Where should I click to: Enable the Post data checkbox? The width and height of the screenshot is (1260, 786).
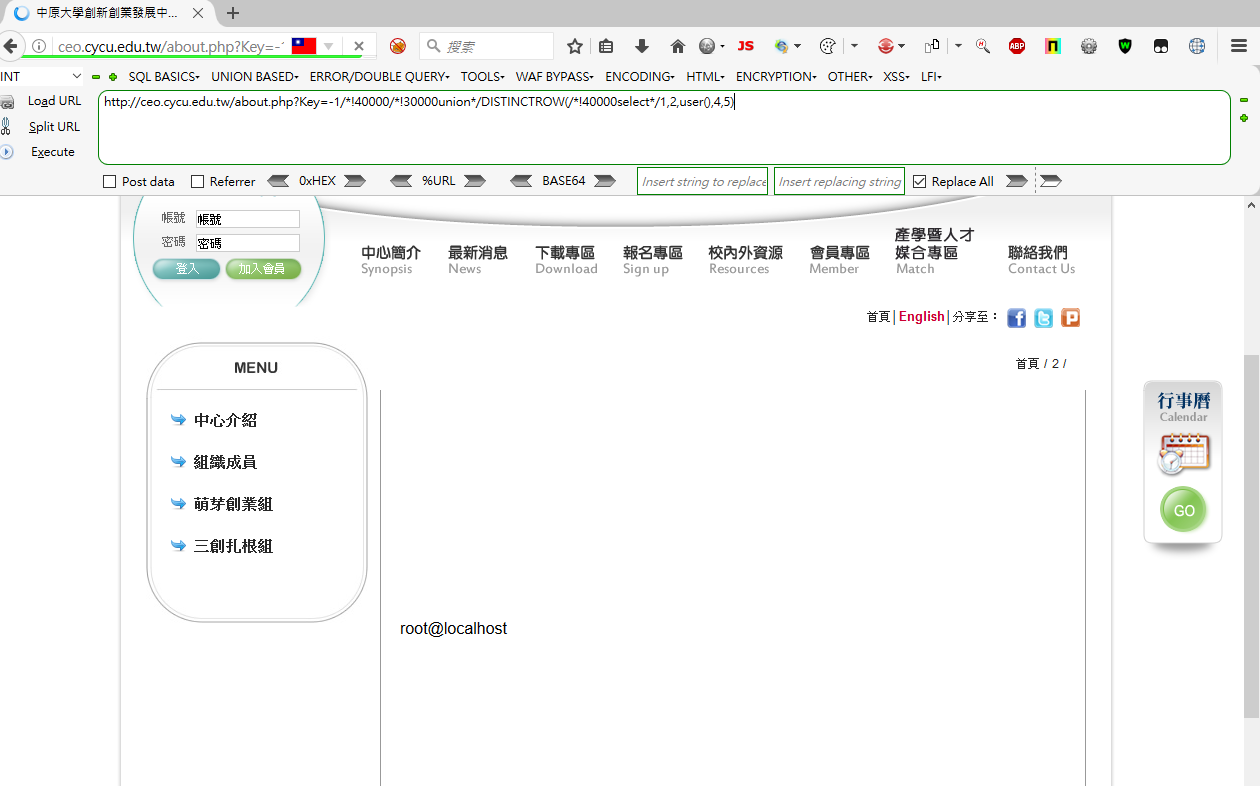(110, 181)
